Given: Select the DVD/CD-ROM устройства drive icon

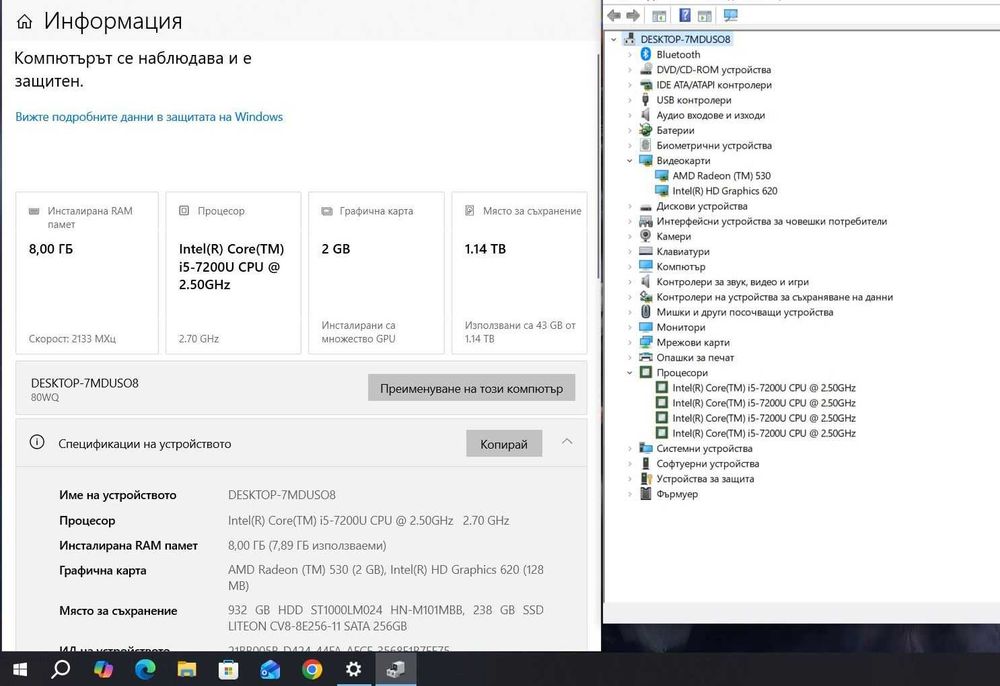Looking at the screenshot, I should pyautogui.click(x=645, y=69).
